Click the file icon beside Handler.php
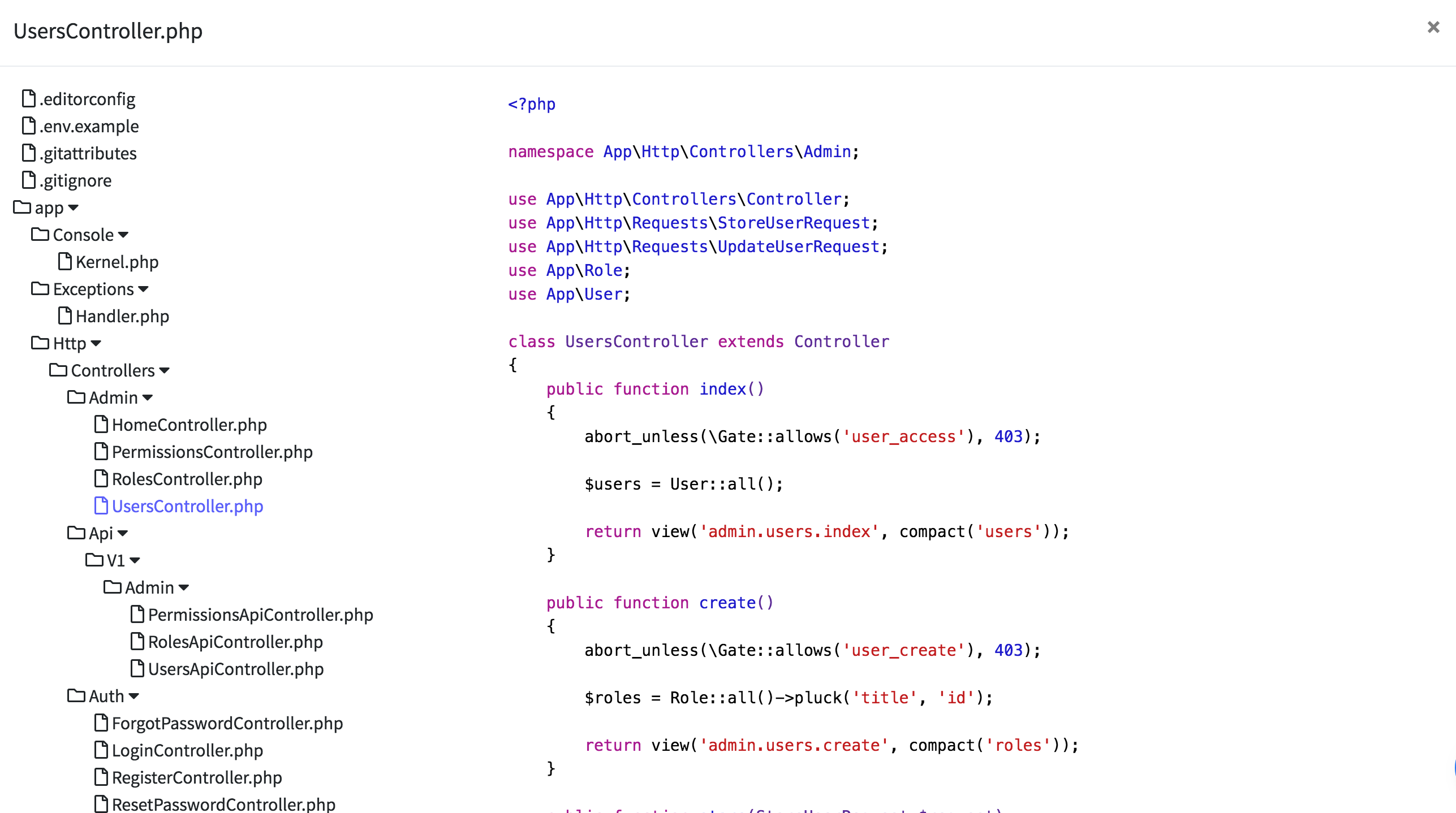 [65, 315]
